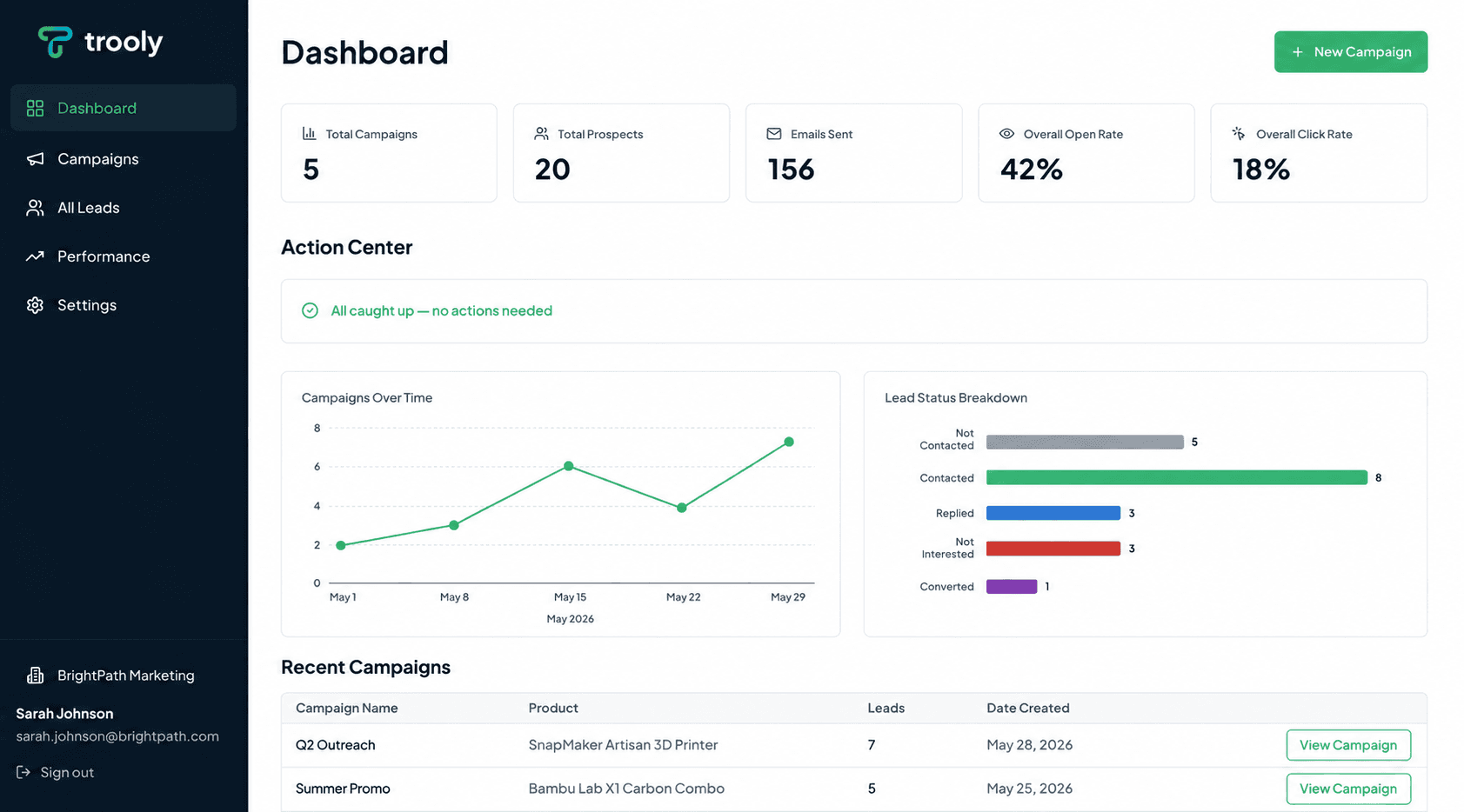Click the May 29 data point
Screen dimensions: 1464x812
click(789, 442)
